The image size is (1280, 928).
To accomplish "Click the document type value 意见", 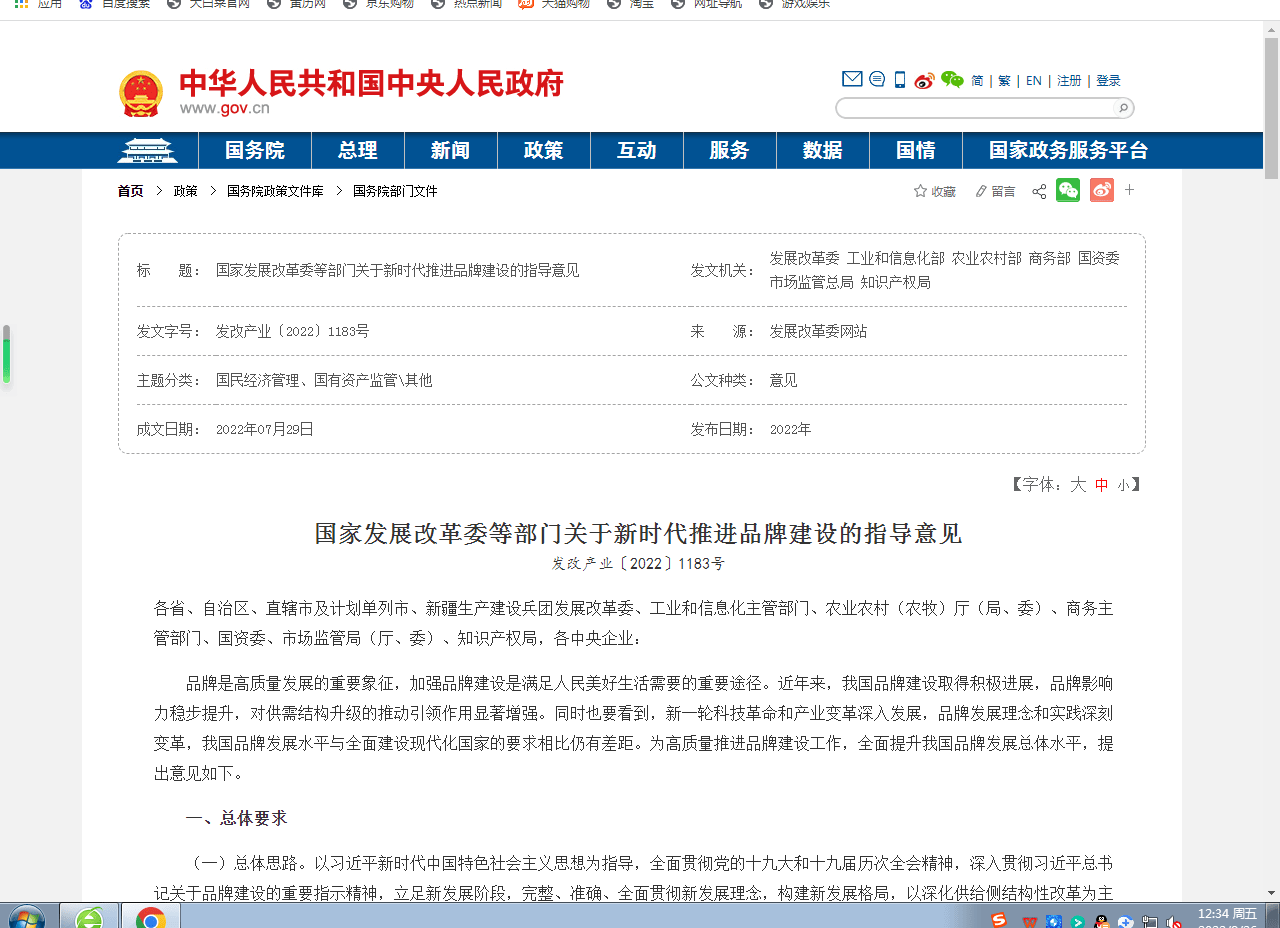I will point(783,381).
